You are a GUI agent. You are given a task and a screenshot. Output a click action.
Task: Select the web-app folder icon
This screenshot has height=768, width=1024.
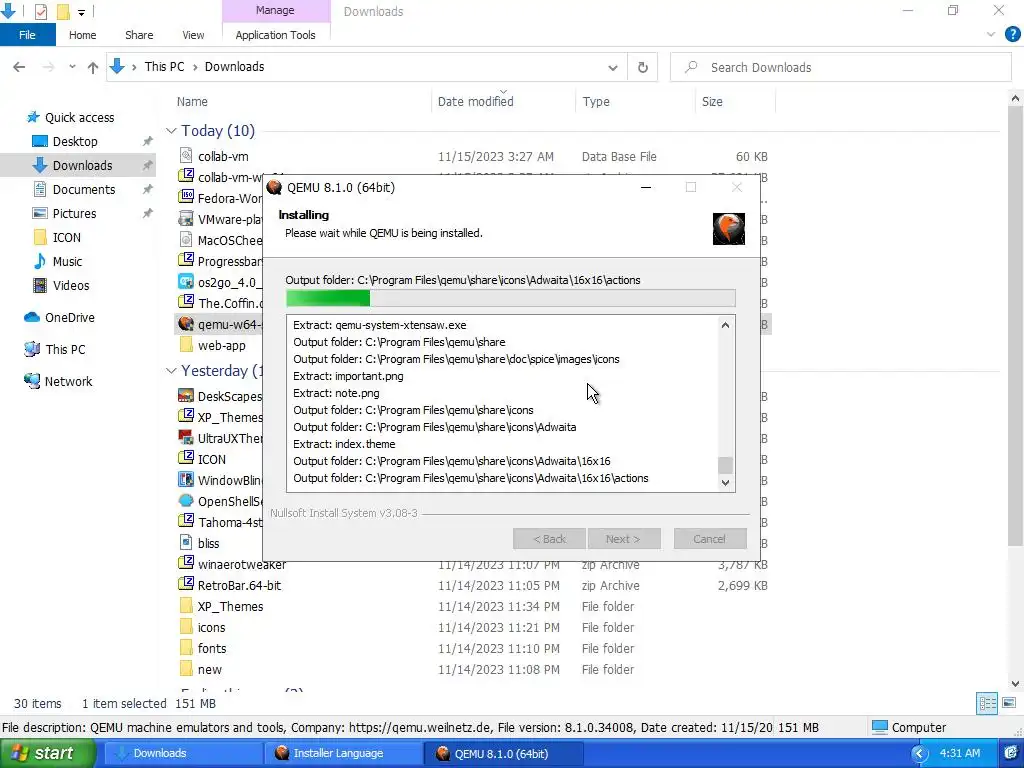[186, 345]
